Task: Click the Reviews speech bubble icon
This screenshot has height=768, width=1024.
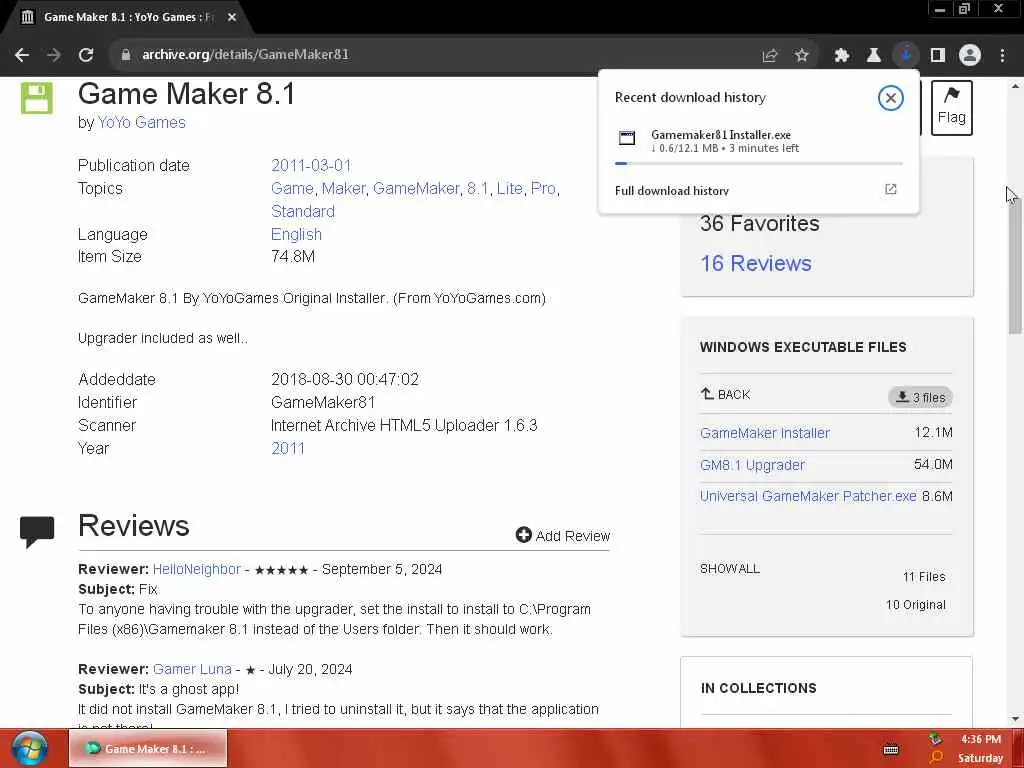Action: 37,532
